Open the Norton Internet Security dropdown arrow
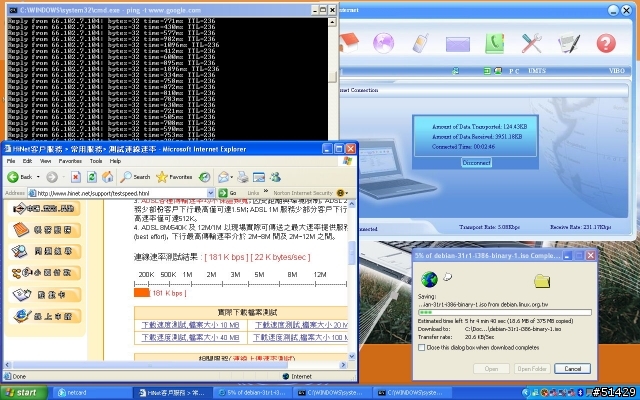640x400 pixels. (x=347, y=193)
